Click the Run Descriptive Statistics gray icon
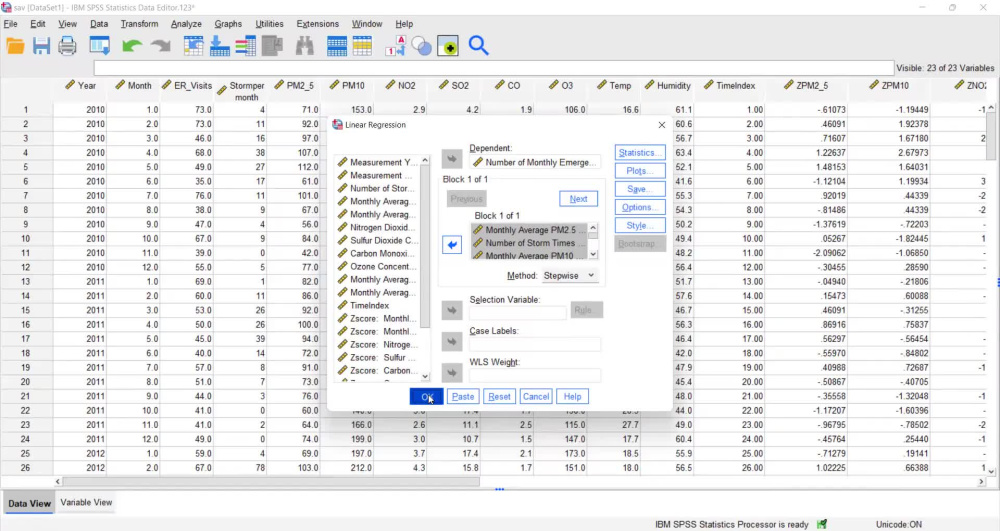Image resolution: width=1000 pixels, height=531 pixels. click(272, 46)
